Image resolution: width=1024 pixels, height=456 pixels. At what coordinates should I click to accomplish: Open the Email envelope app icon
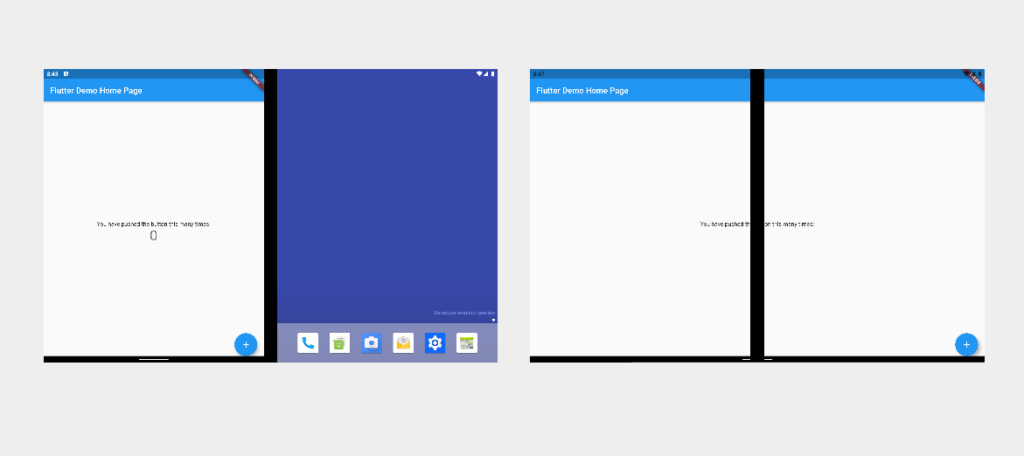[403, 343]
